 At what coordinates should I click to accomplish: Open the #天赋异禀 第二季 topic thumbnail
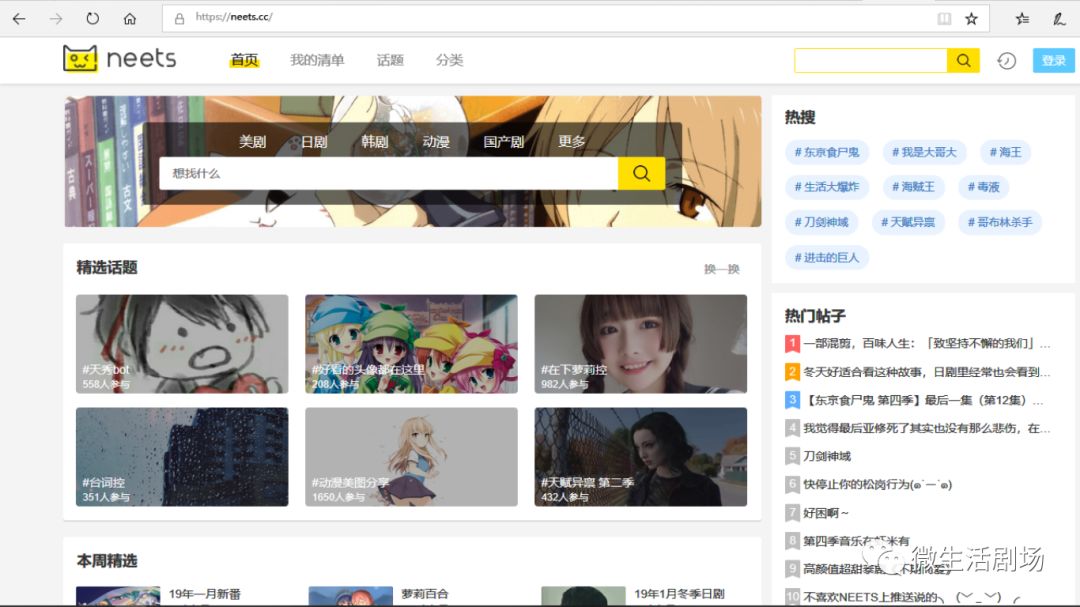pos(641,457)
